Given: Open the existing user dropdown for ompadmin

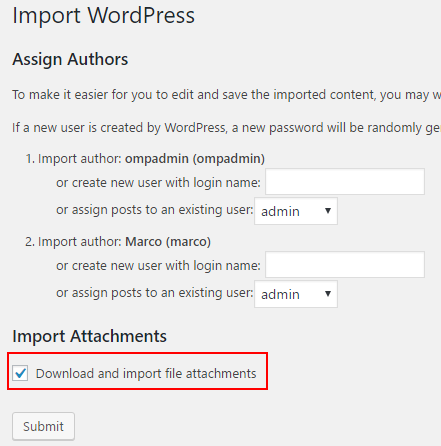Looking at the screenshot, I should tap(296, 211).
